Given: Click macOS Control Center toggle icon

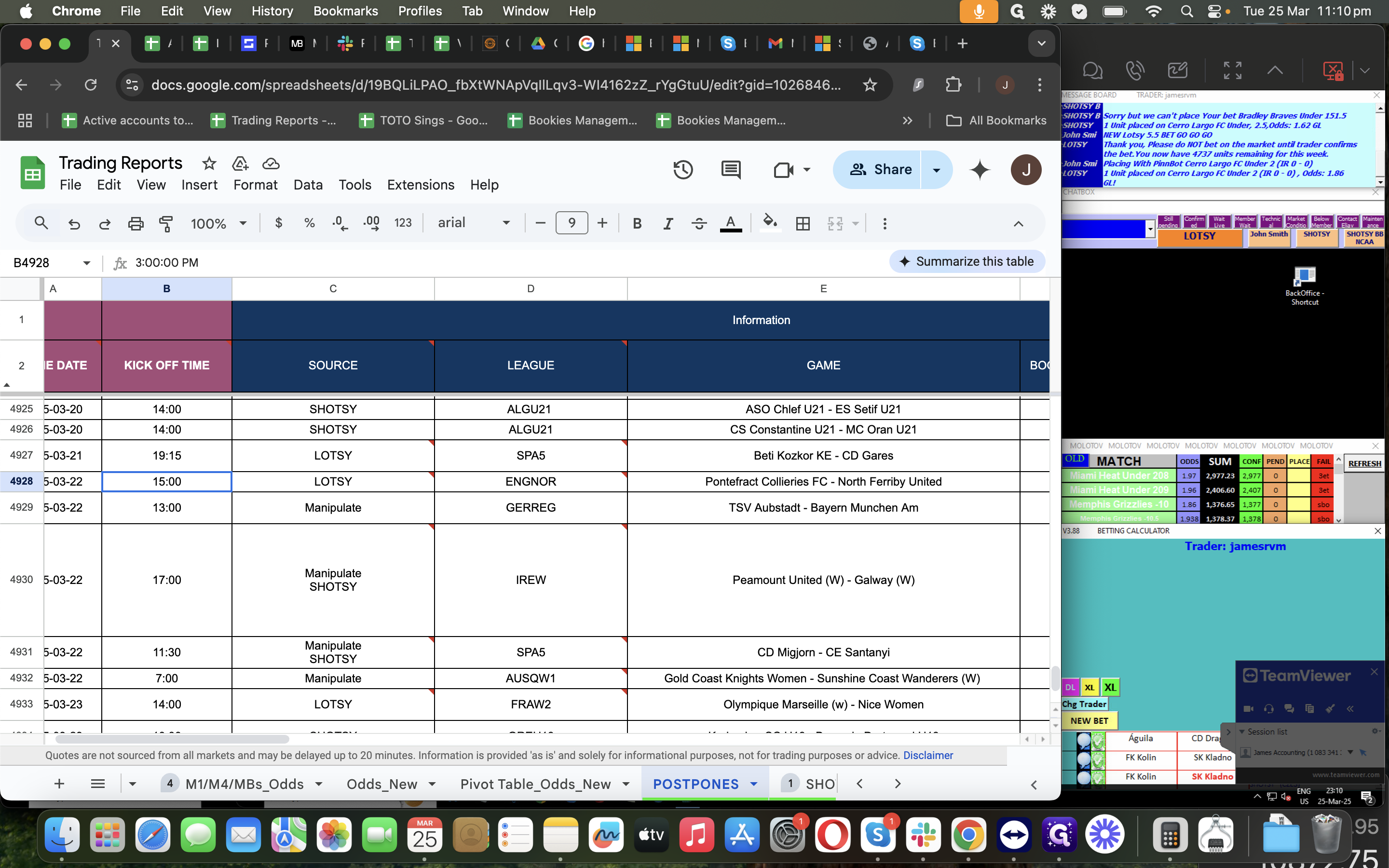Looking at the screenshot, I should 1214,11.
